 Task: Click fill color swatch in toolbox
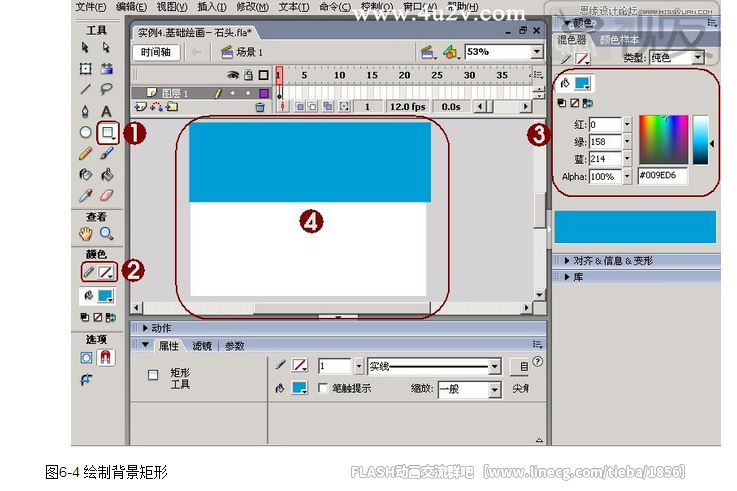click(x=104, y=296)
